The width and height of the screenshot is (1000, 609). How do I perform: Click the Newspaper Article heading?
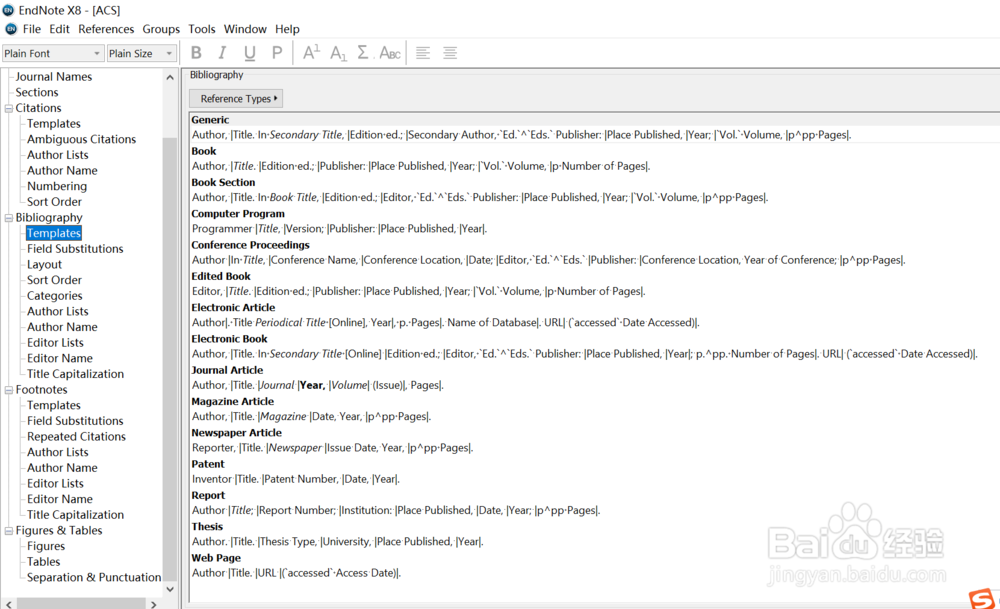(236, 433)
